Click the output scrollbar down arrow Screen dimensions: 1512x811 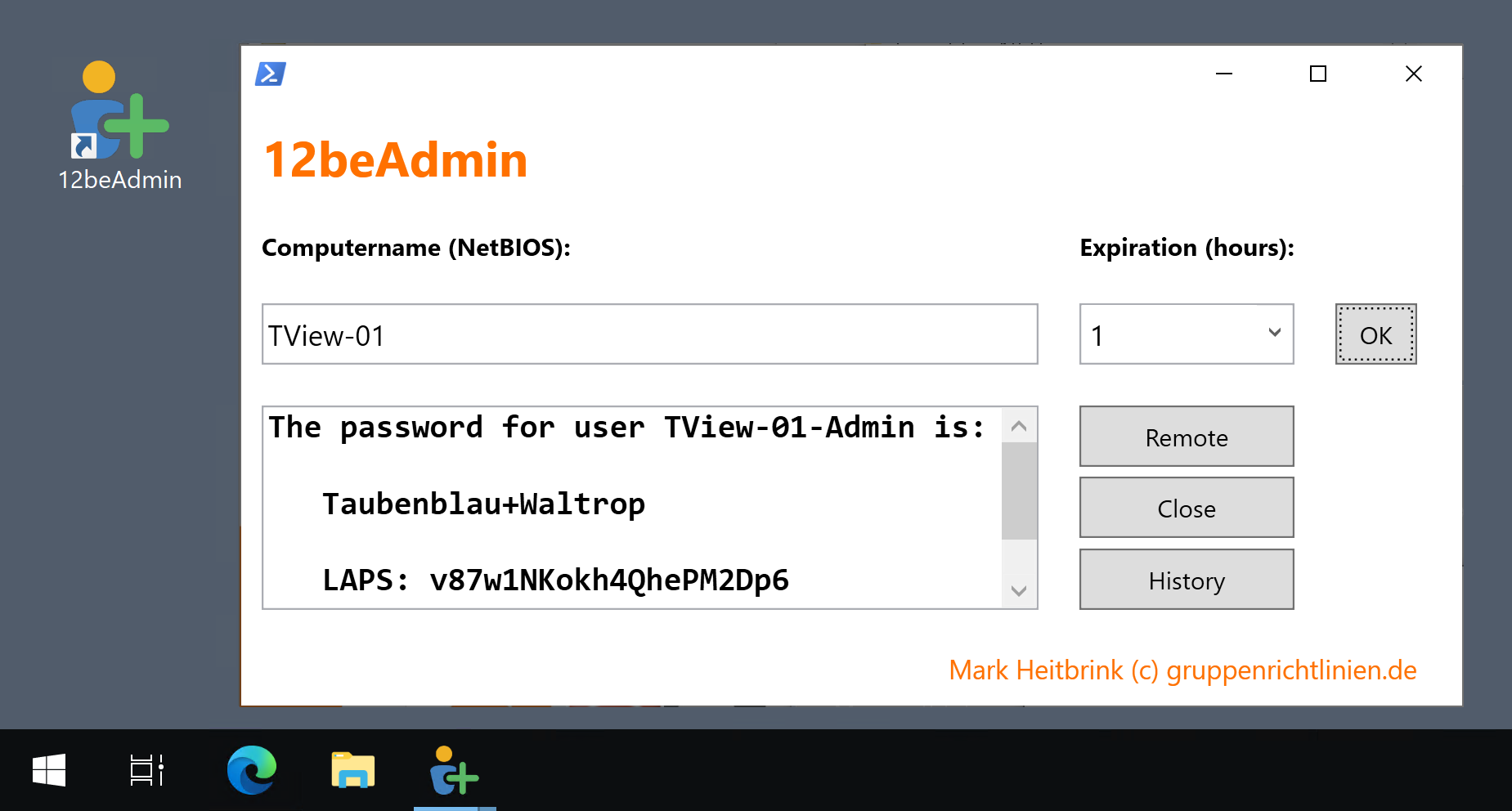click(1019, 590)
